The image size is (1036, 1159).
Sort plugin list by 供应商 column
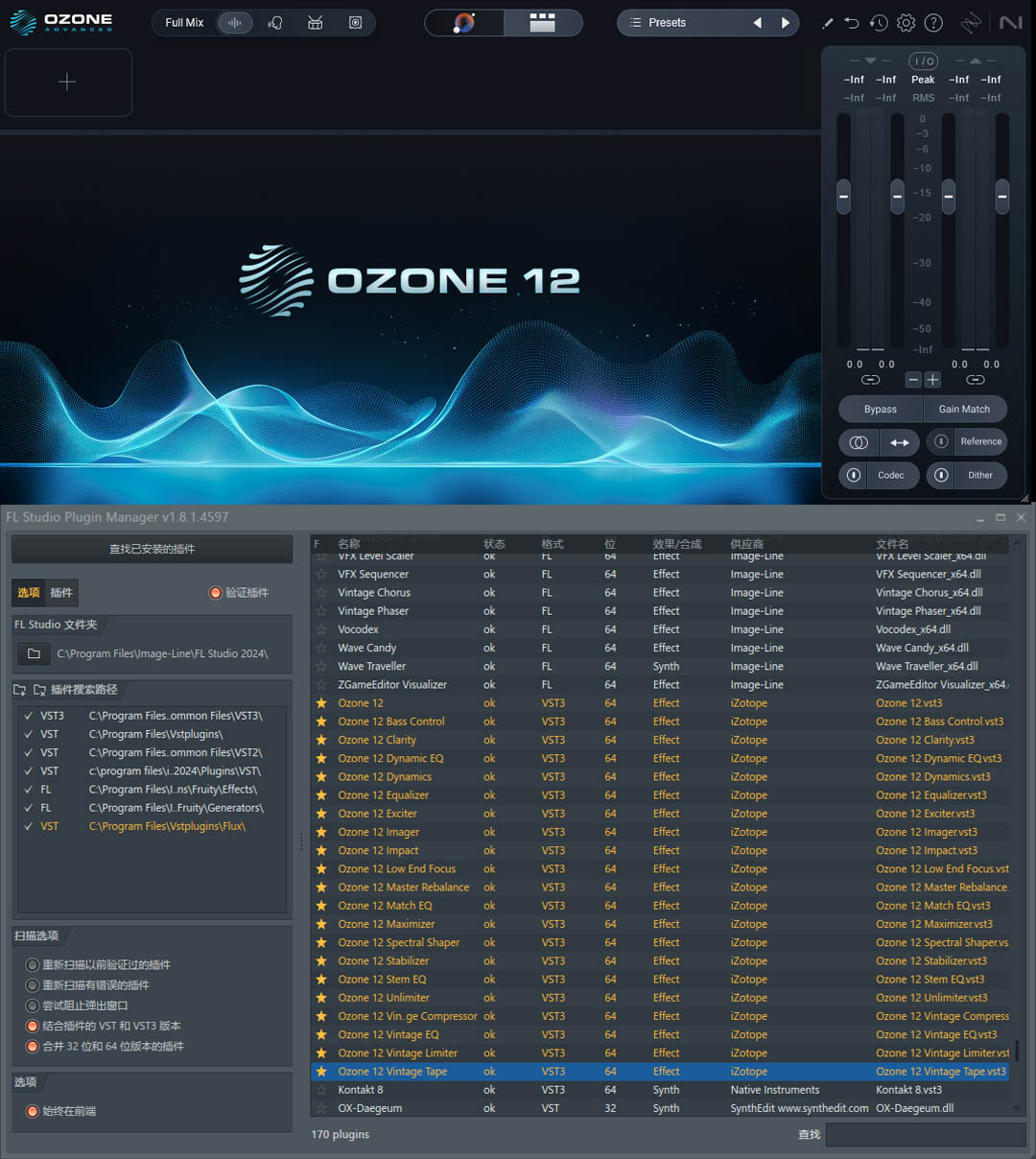747,544
